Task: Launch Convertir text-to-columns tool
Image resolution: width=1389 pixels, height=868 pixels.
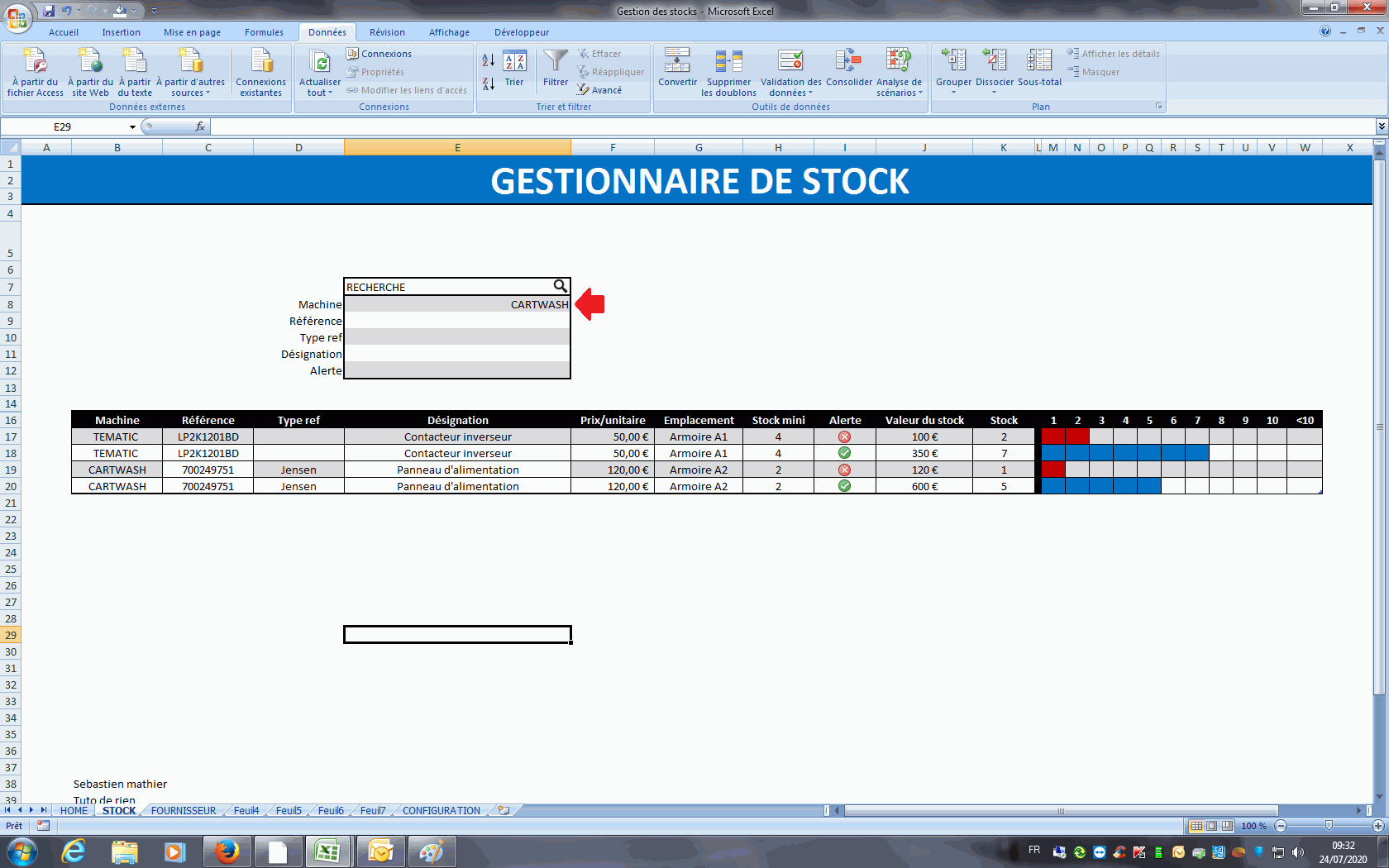Action: click(677, 69)
